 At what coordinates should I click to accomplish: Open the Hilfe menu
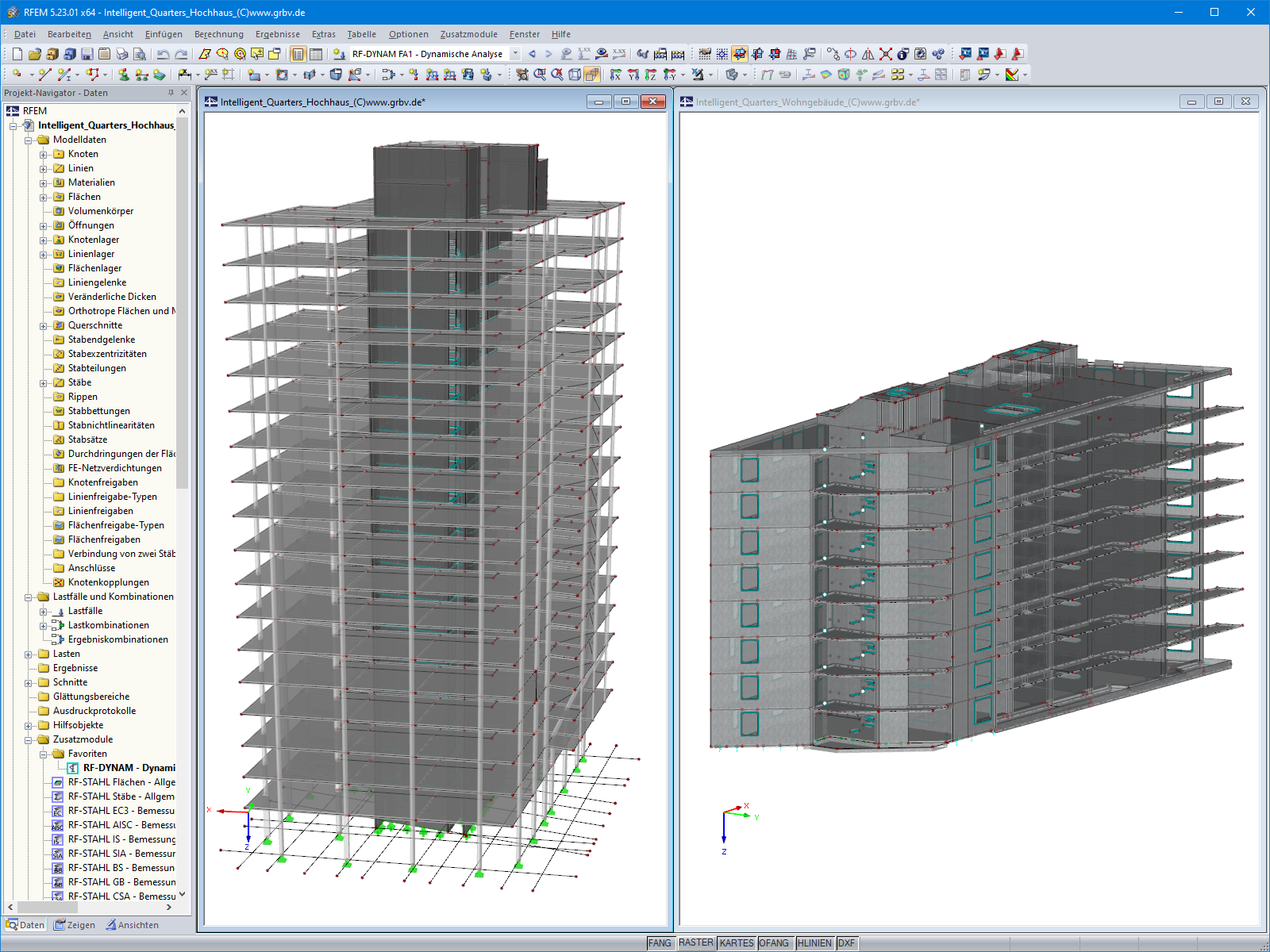(561, 34)
